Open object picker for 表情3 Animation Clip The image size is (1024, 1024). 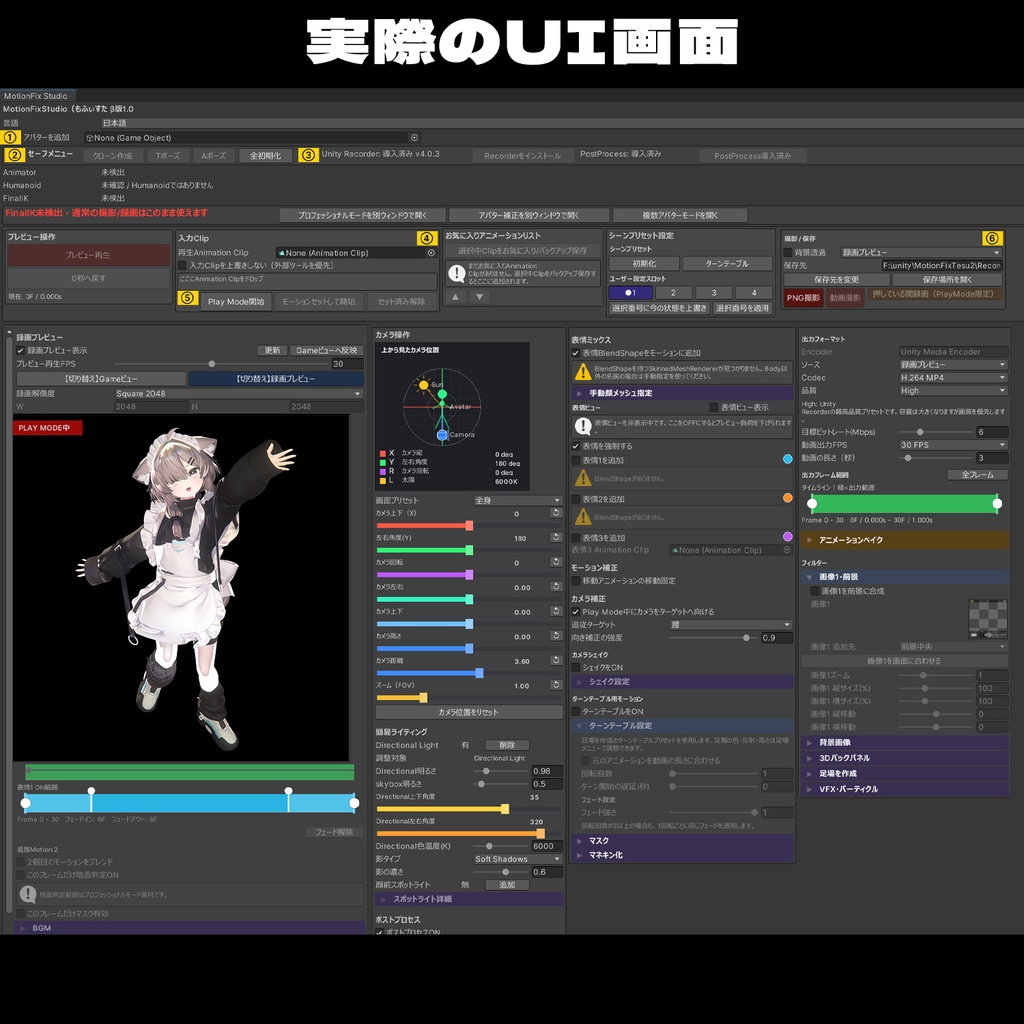(x=787, y=550)
